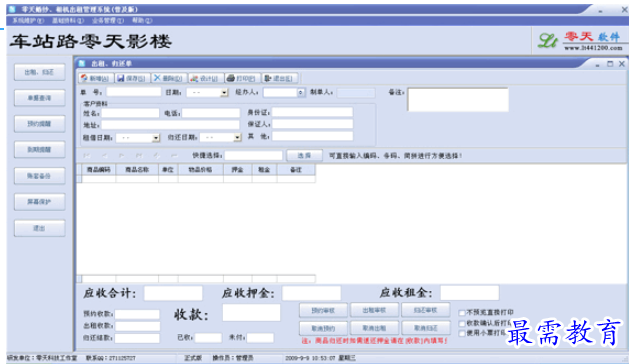Click the 取消预约 button

323,328
